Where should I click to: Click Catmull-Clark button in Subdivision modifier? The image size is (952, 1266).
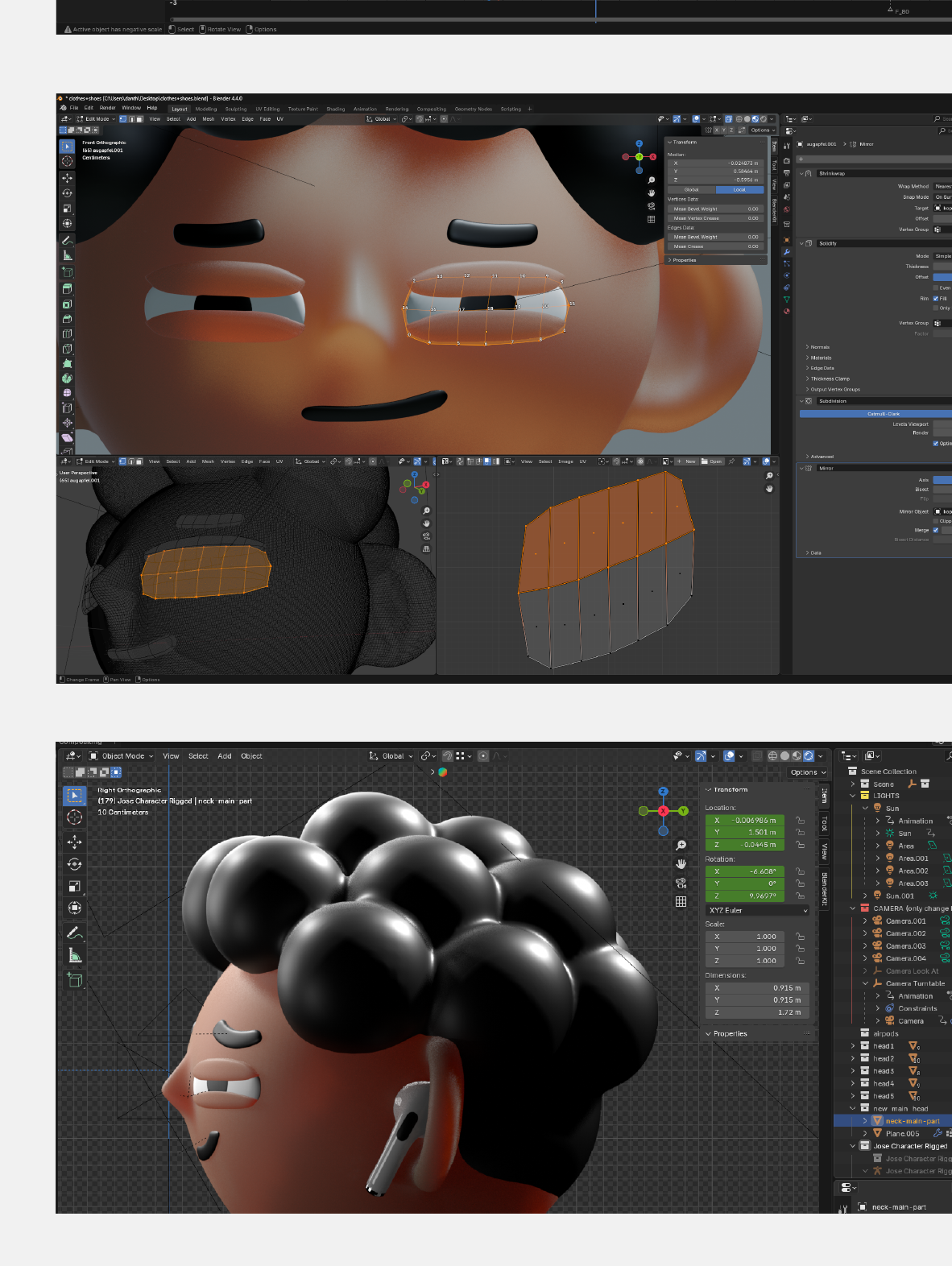875,414
